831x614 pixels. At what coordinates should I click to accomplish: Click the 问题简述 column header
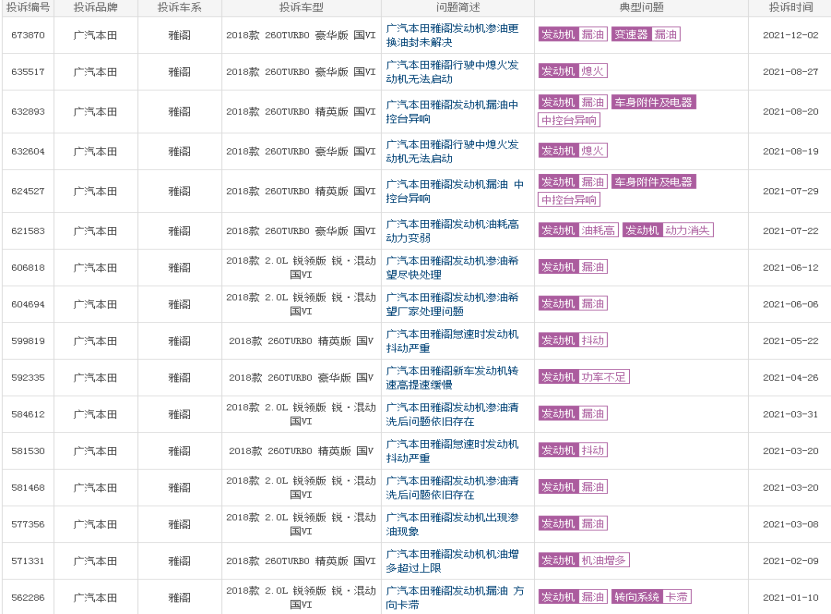(458, 7)
